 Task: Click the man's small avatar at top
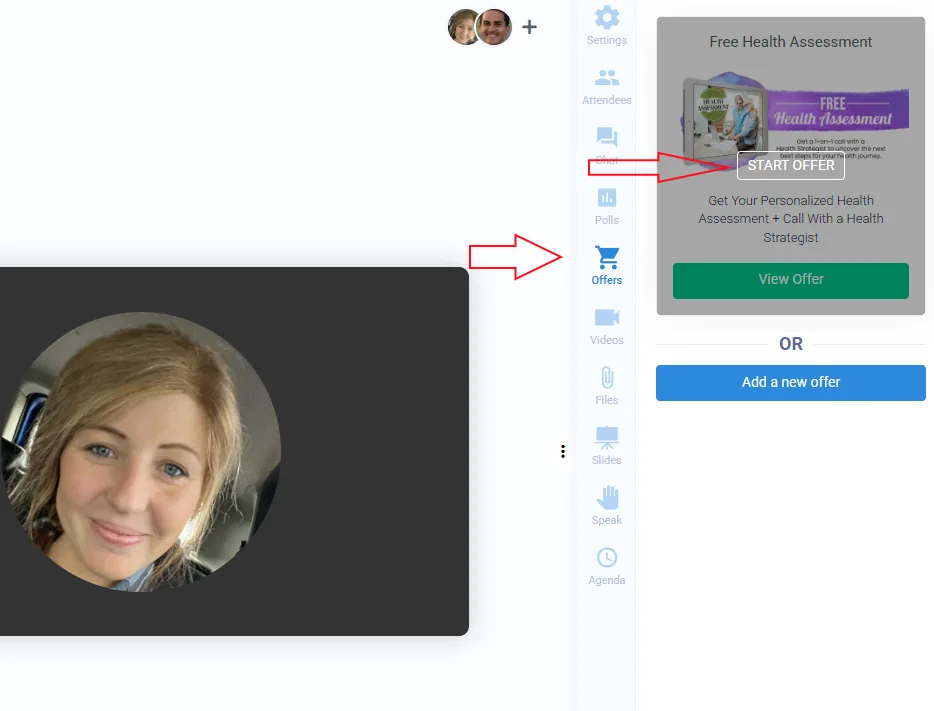click(493, 27)
